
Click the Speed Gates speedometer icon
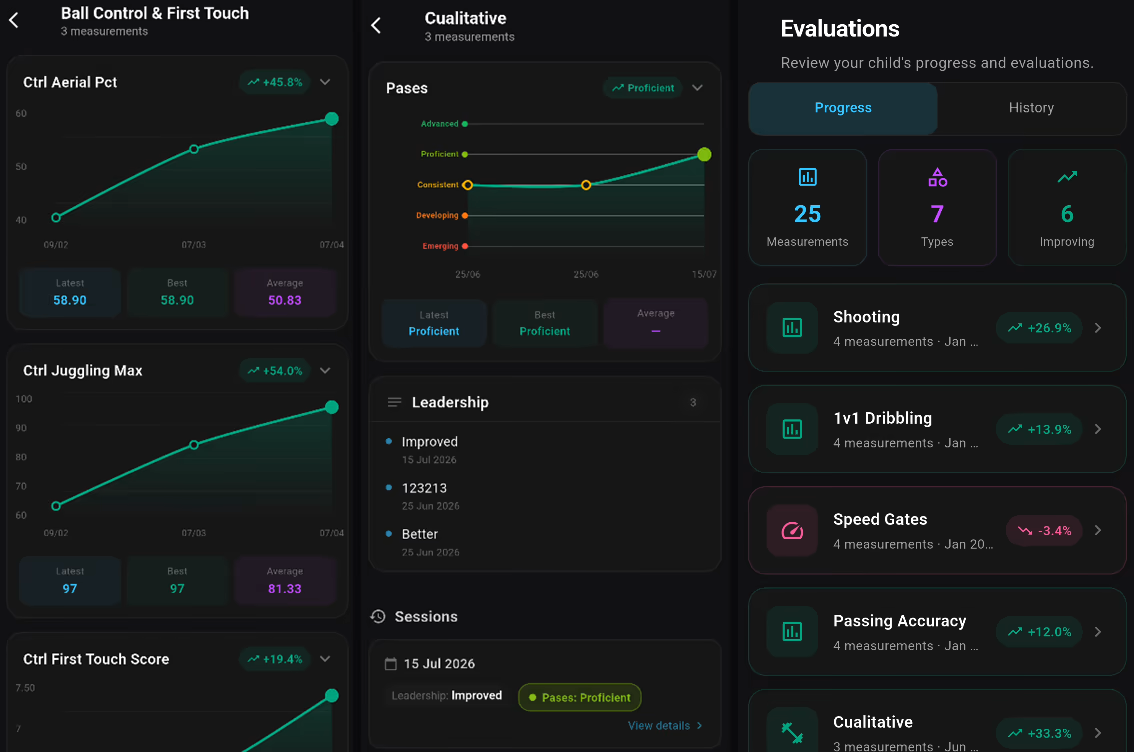point(792,530)
